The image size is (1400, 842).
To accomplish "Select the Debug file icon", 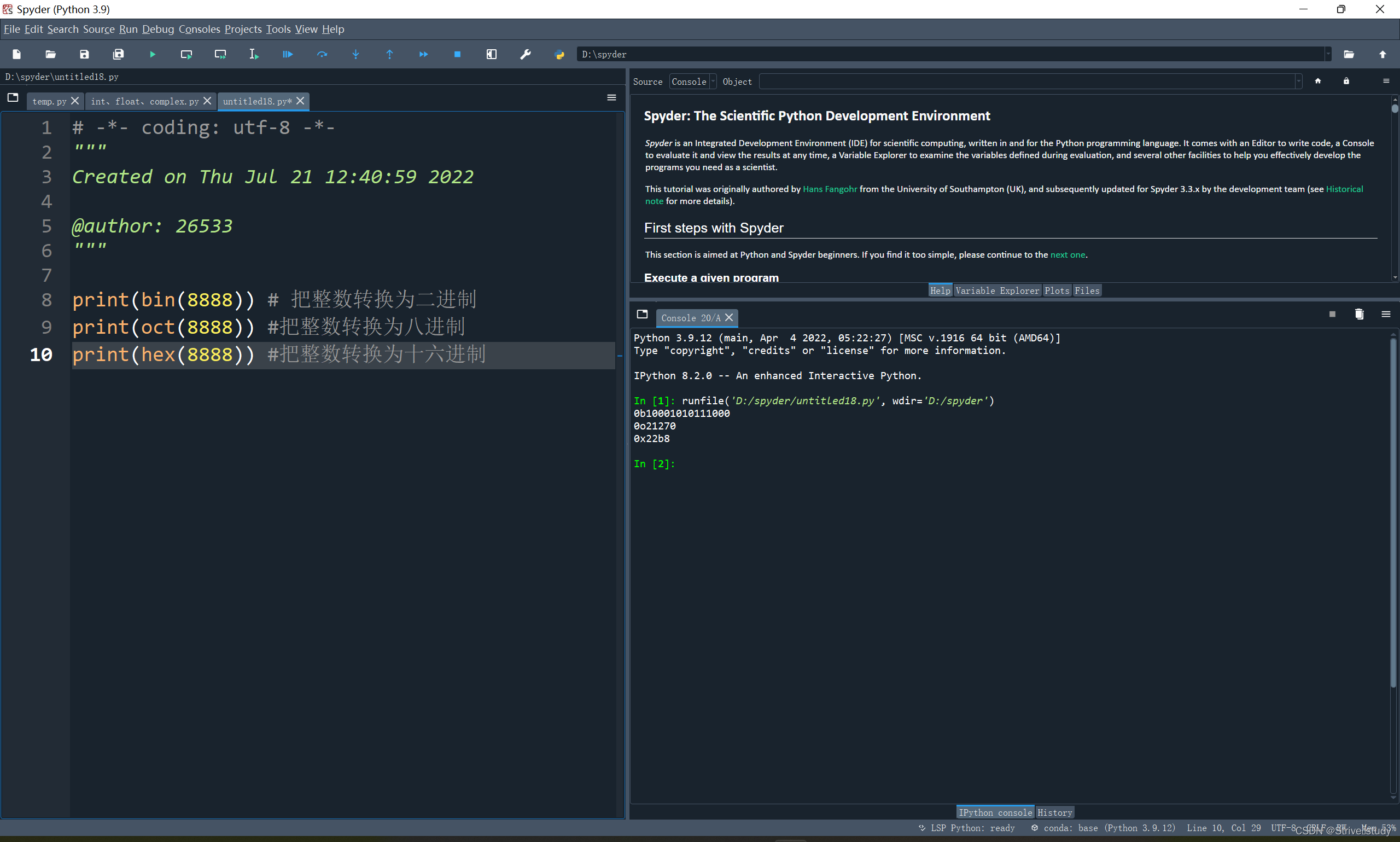I will point(288,54).
